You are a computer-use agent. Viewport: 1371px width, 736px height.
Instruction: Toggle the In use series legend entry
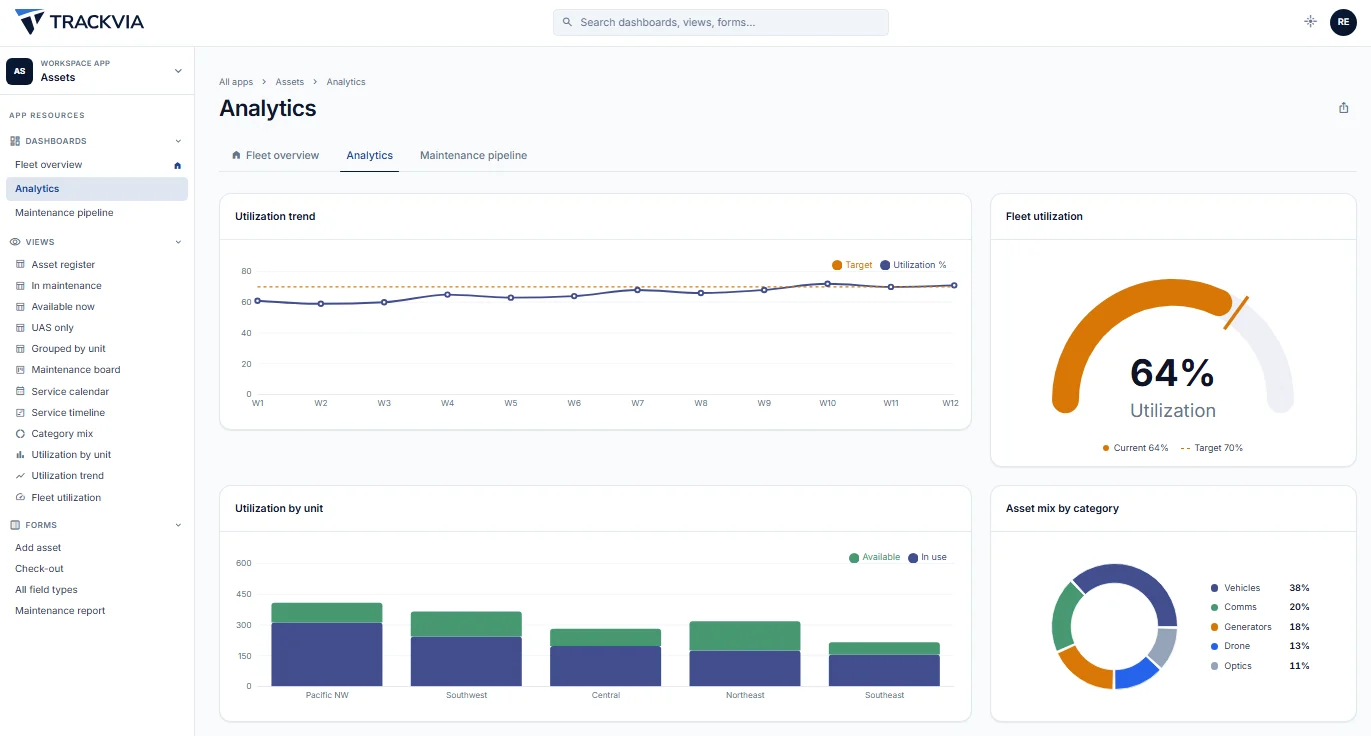(x=927, y=557)
